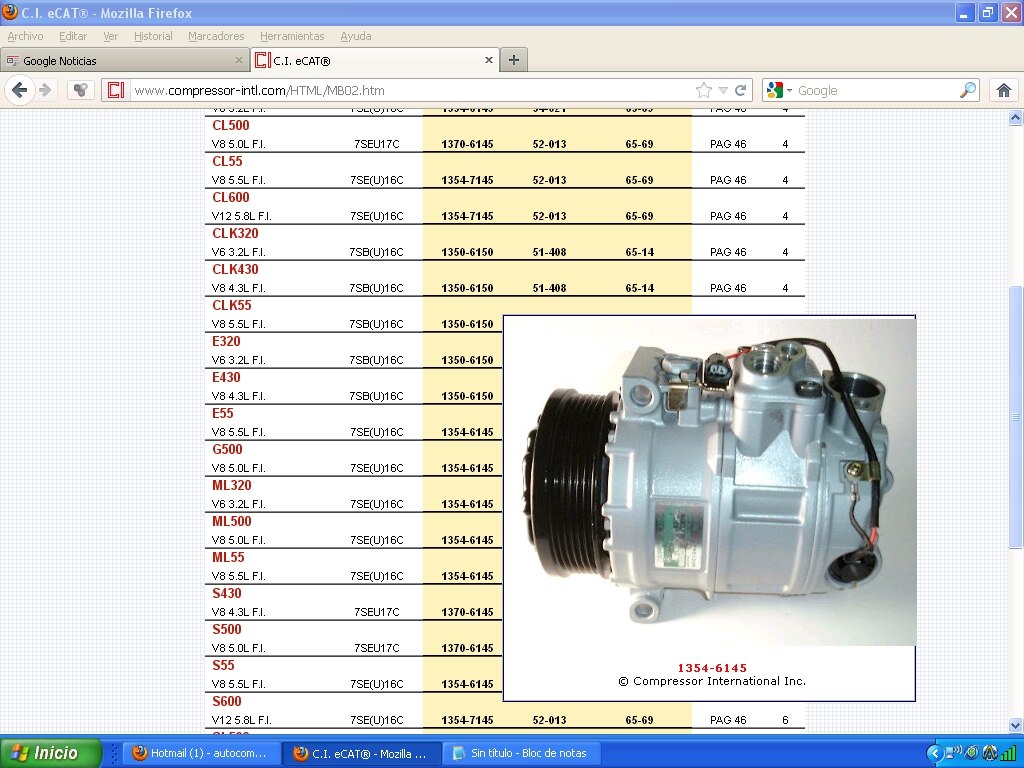Click the address bar URL field

411,90
